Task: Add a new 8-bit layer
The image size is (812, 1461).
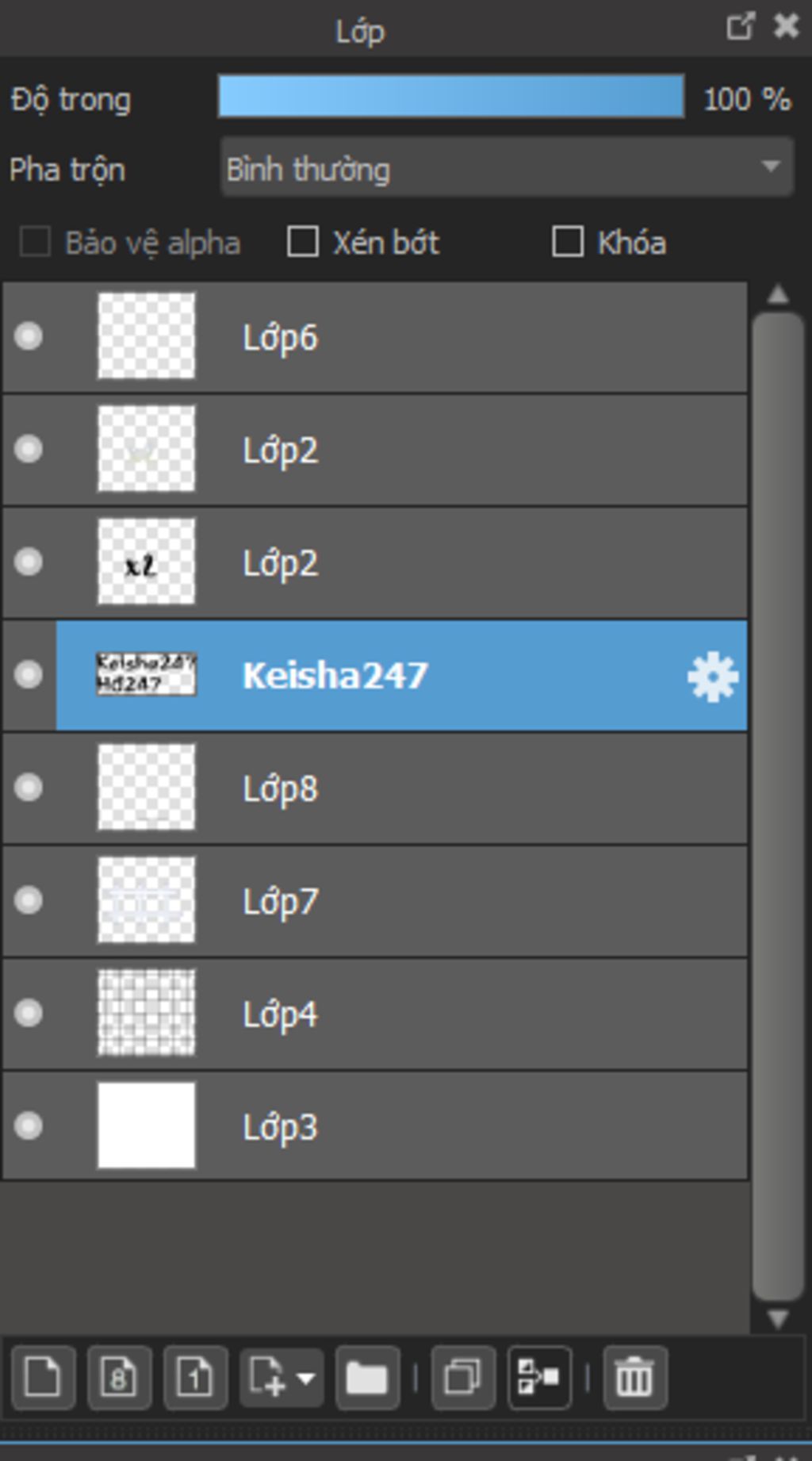Action: point(119,1377)
